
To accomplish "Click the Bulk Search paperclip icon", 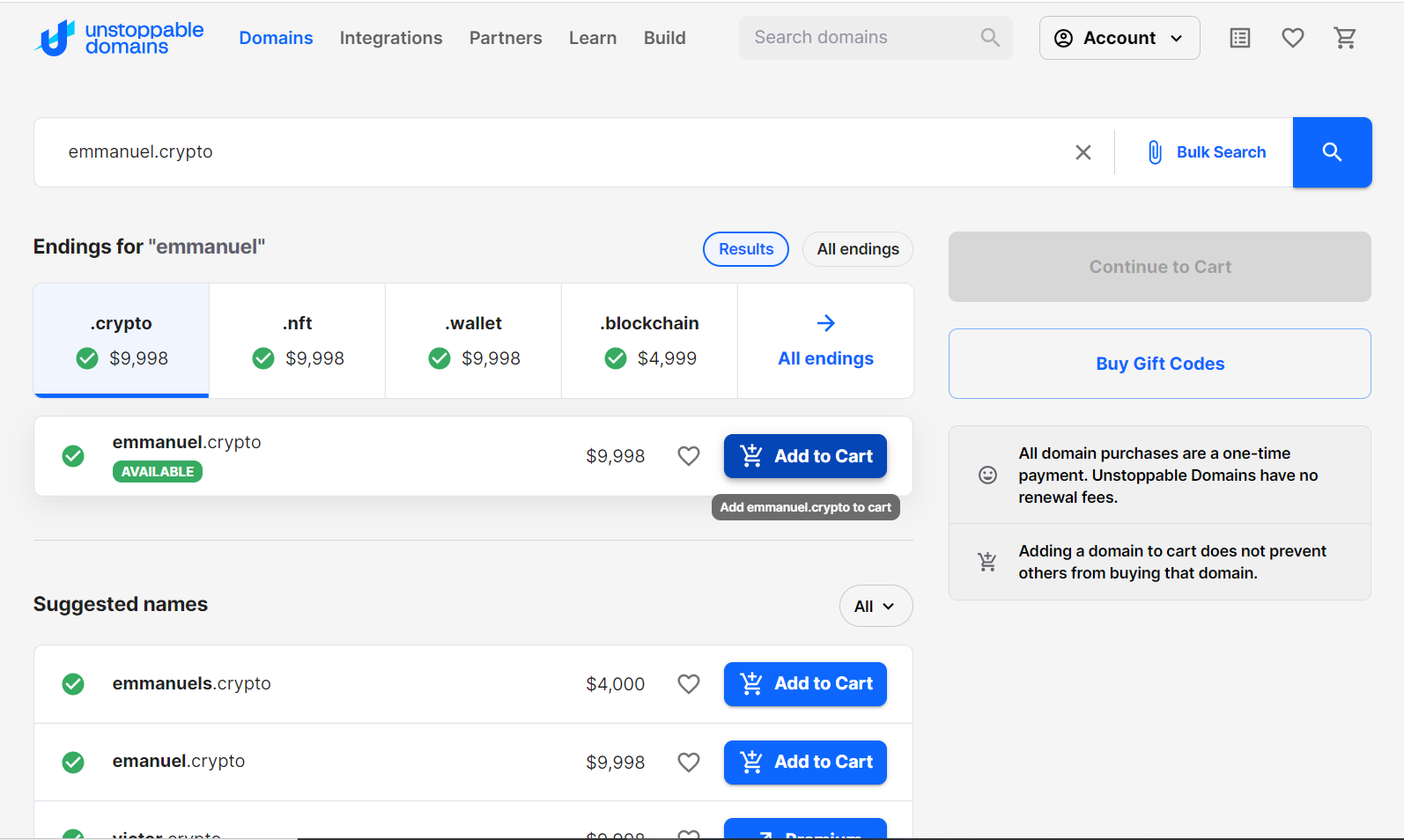I will pos(1155,152).
